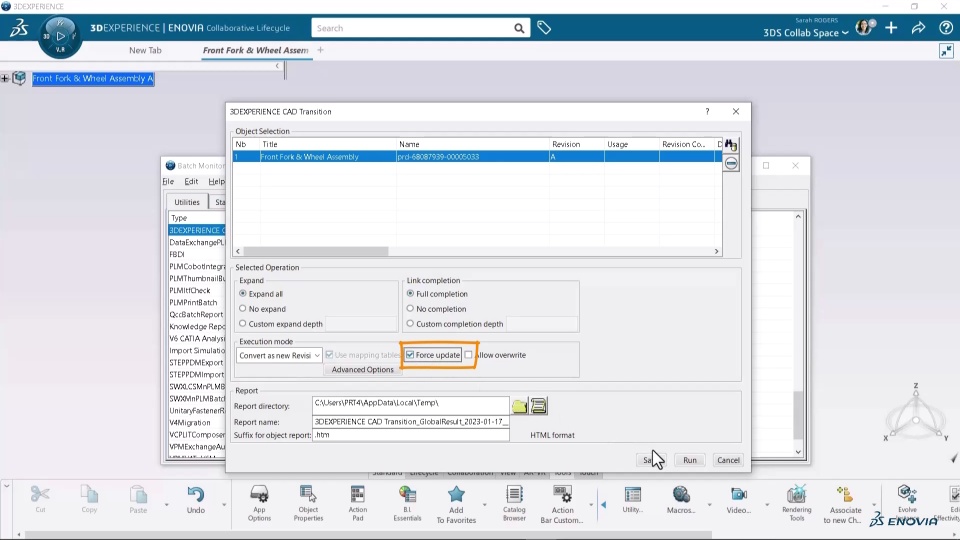Open dropdown arrow next to Video
The height and width of the screenshot is (540, 960).
[x=767, y=504]
